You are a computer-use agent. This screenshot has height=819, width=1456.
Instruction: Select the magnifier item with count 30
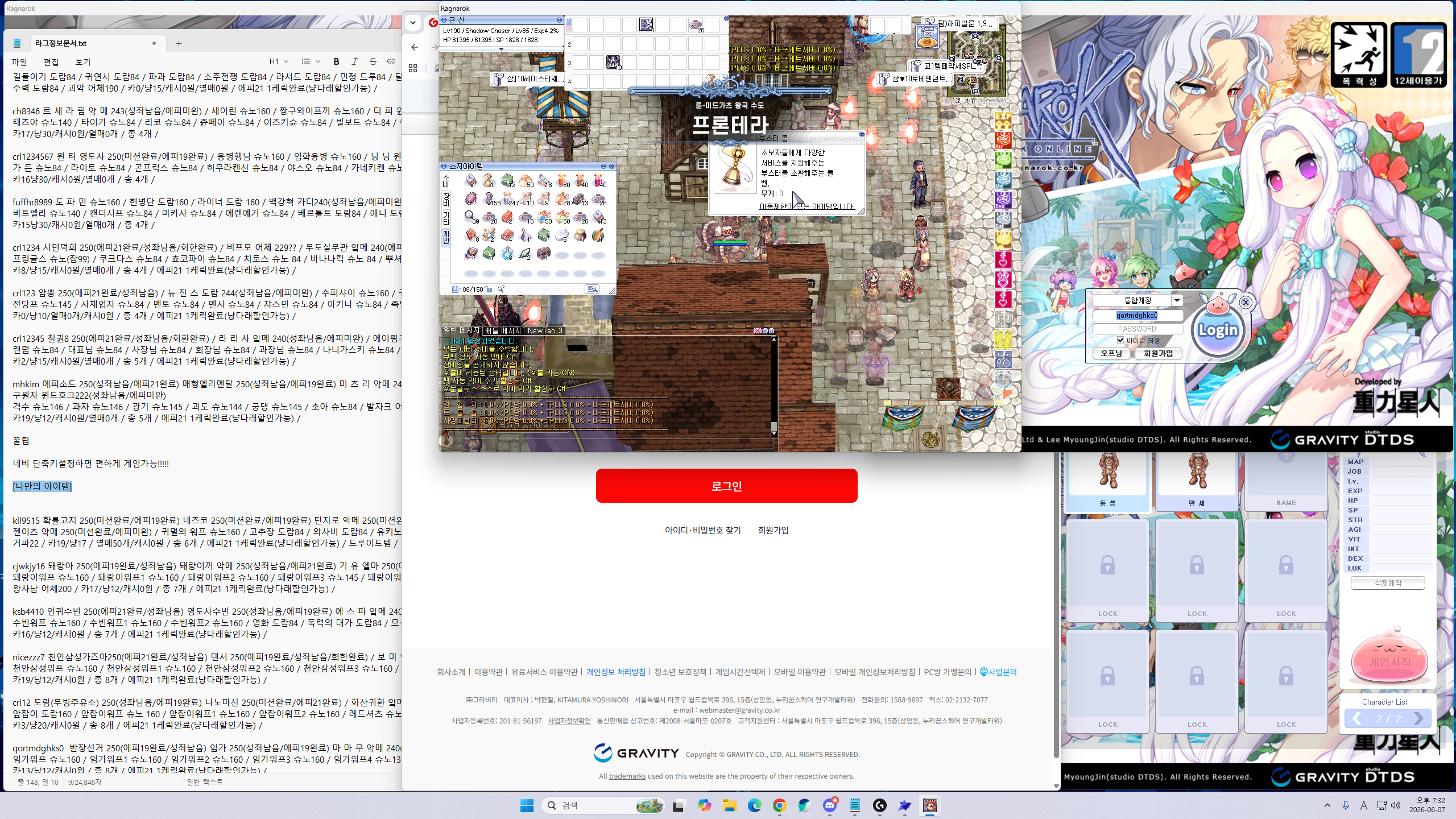click(471, 217)
